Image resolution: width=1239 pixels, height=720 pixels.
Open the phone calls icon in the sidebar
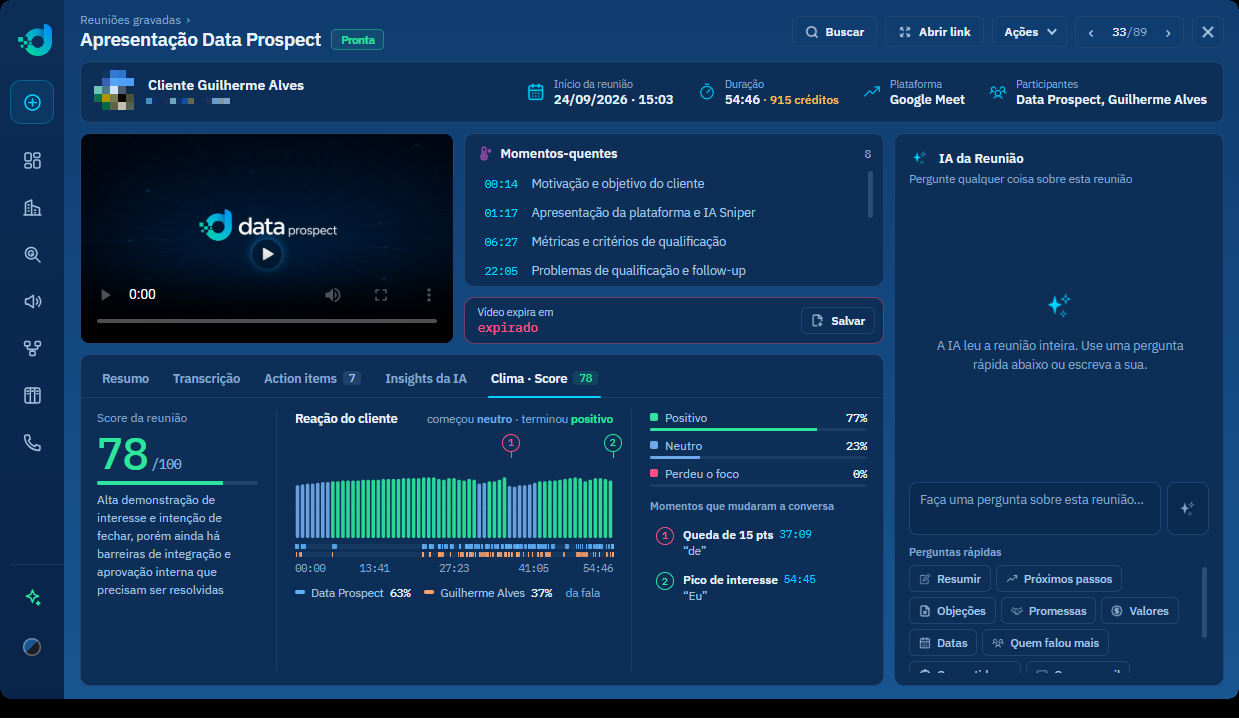click(32, 443)
